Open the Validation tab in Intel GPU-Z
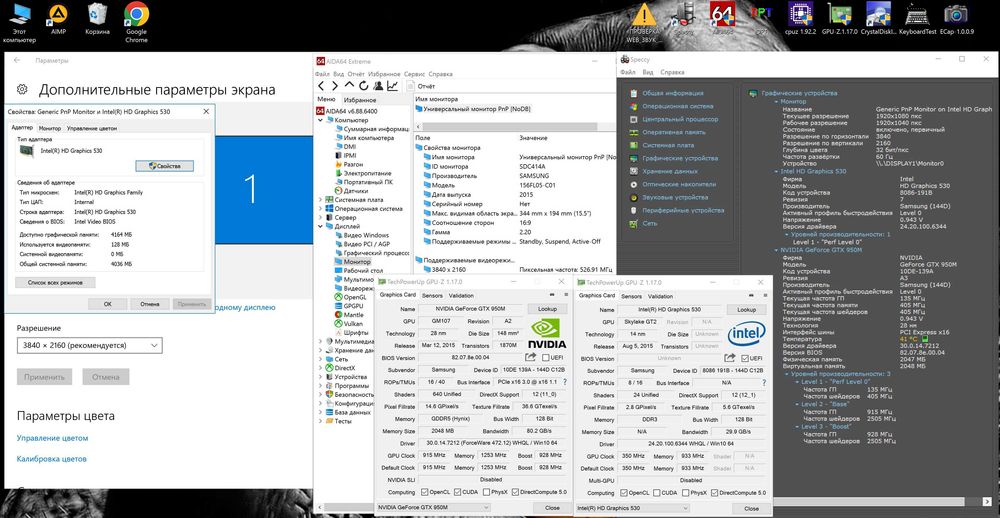The image size is (1000, 518). [660, 295]
